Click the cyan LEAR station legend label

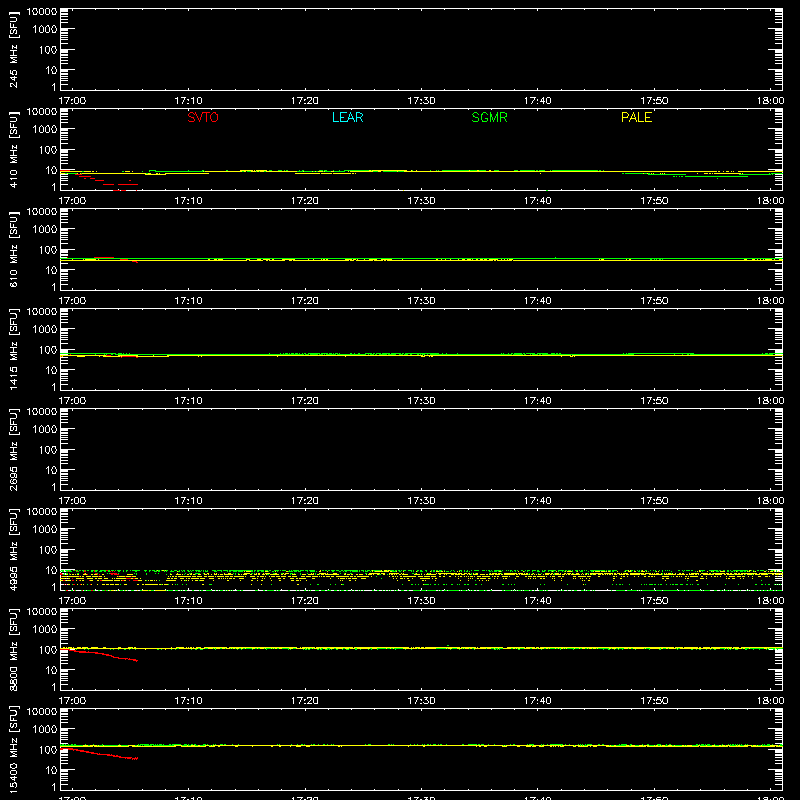pos(347,117)
